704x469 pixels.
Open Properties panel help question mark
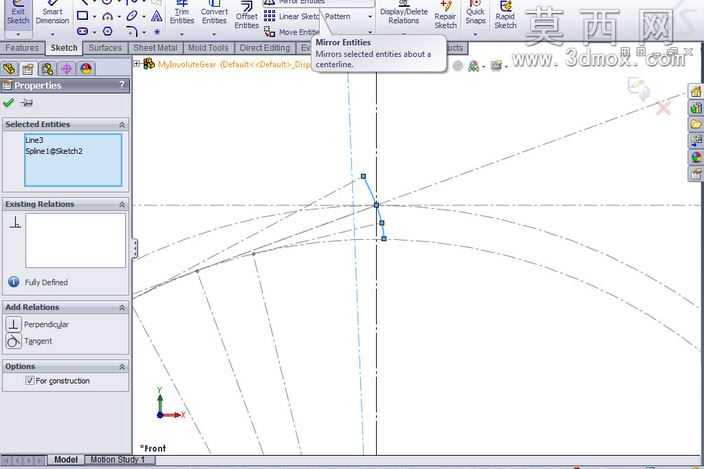click(122, 84)
